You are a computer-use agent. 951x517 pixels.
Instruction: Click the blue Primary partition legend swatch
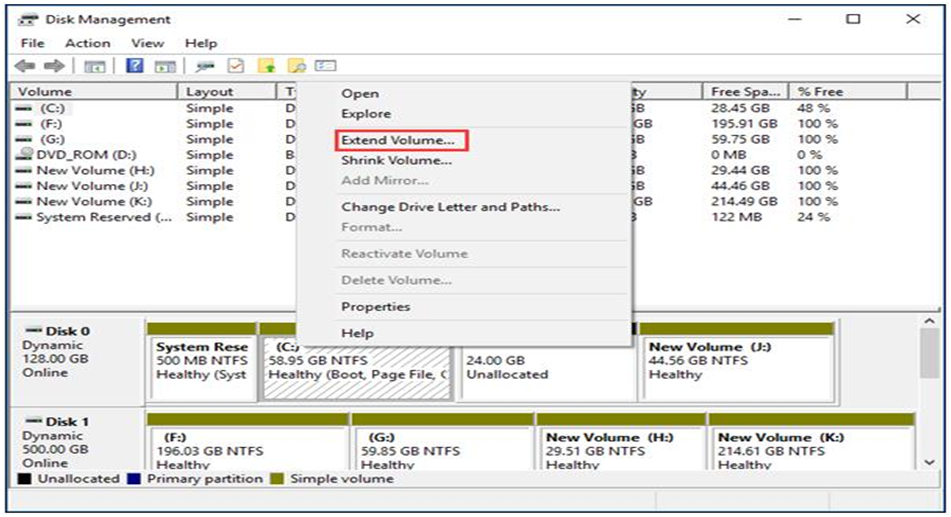click(x=134, y=479)
